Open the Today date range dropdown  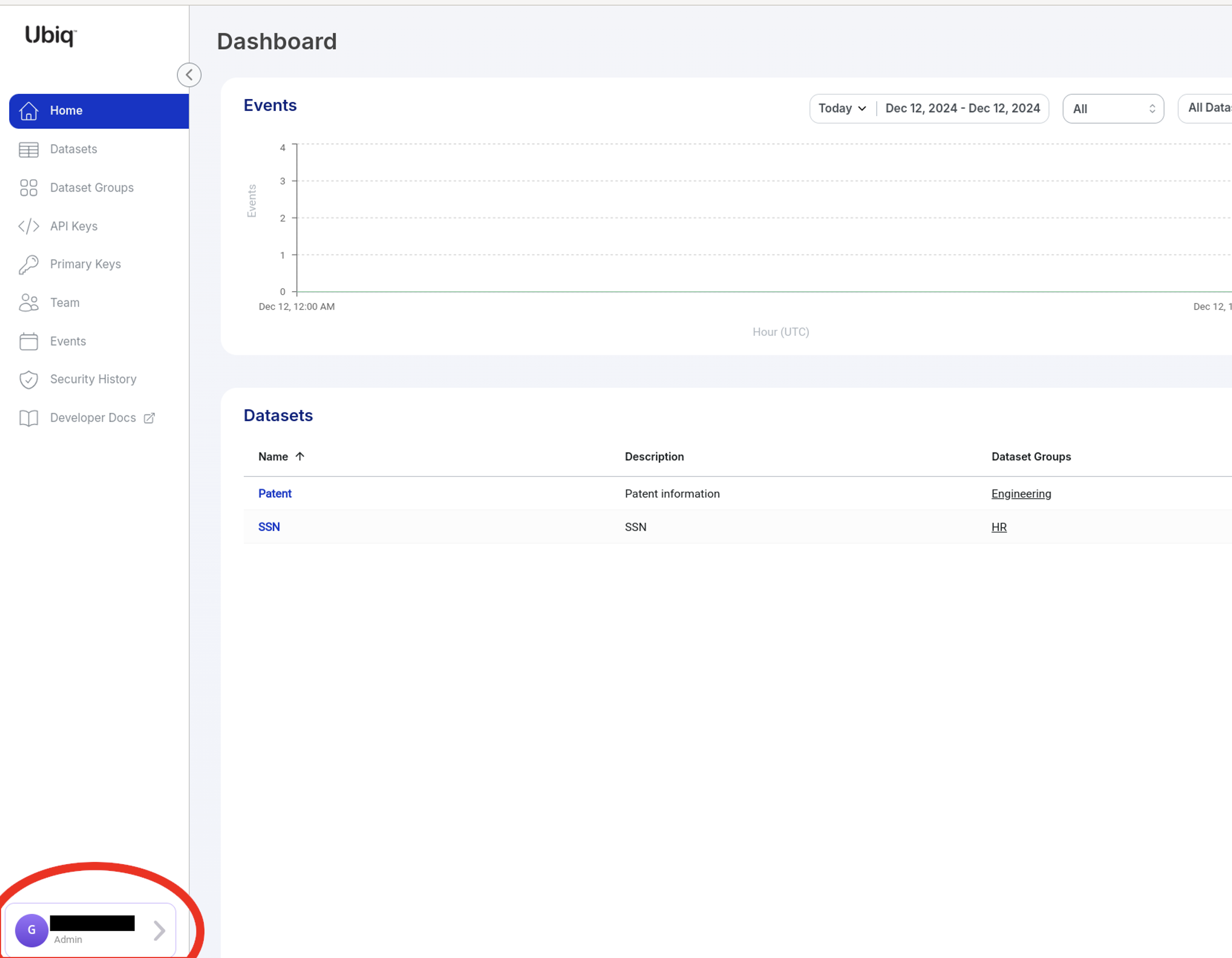(842, 109)
